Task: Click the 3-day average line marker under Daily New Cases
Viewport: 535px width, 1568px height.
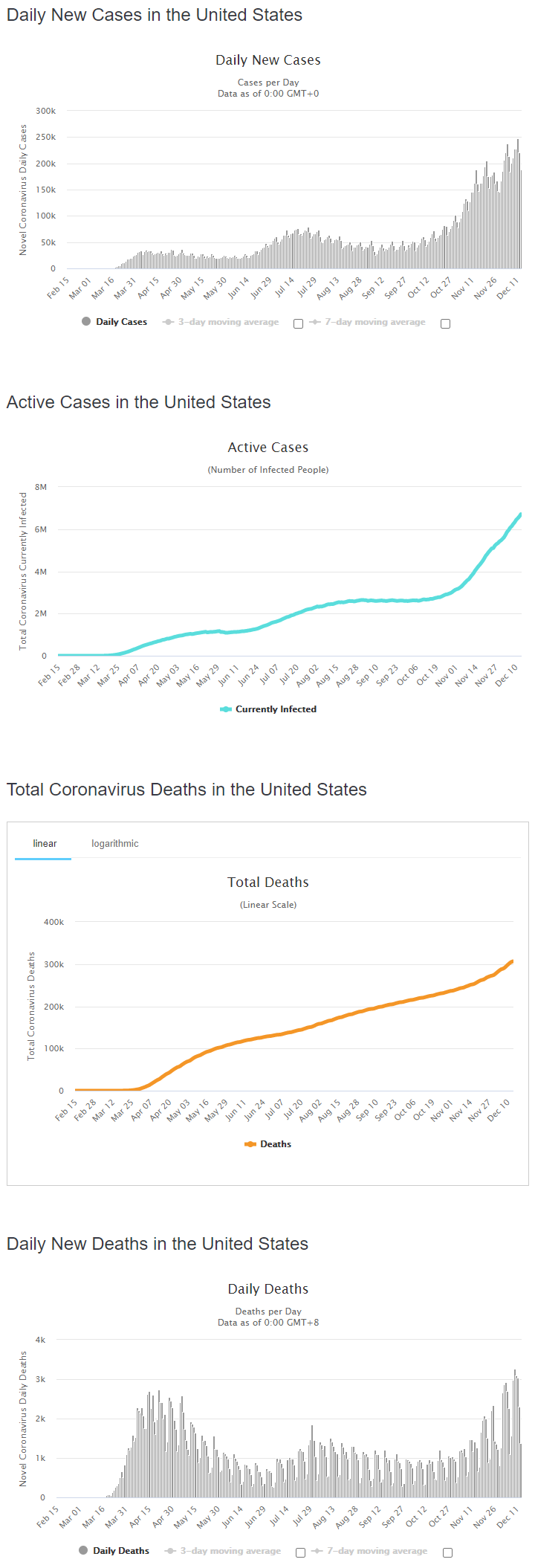Action: pos(169,322)
